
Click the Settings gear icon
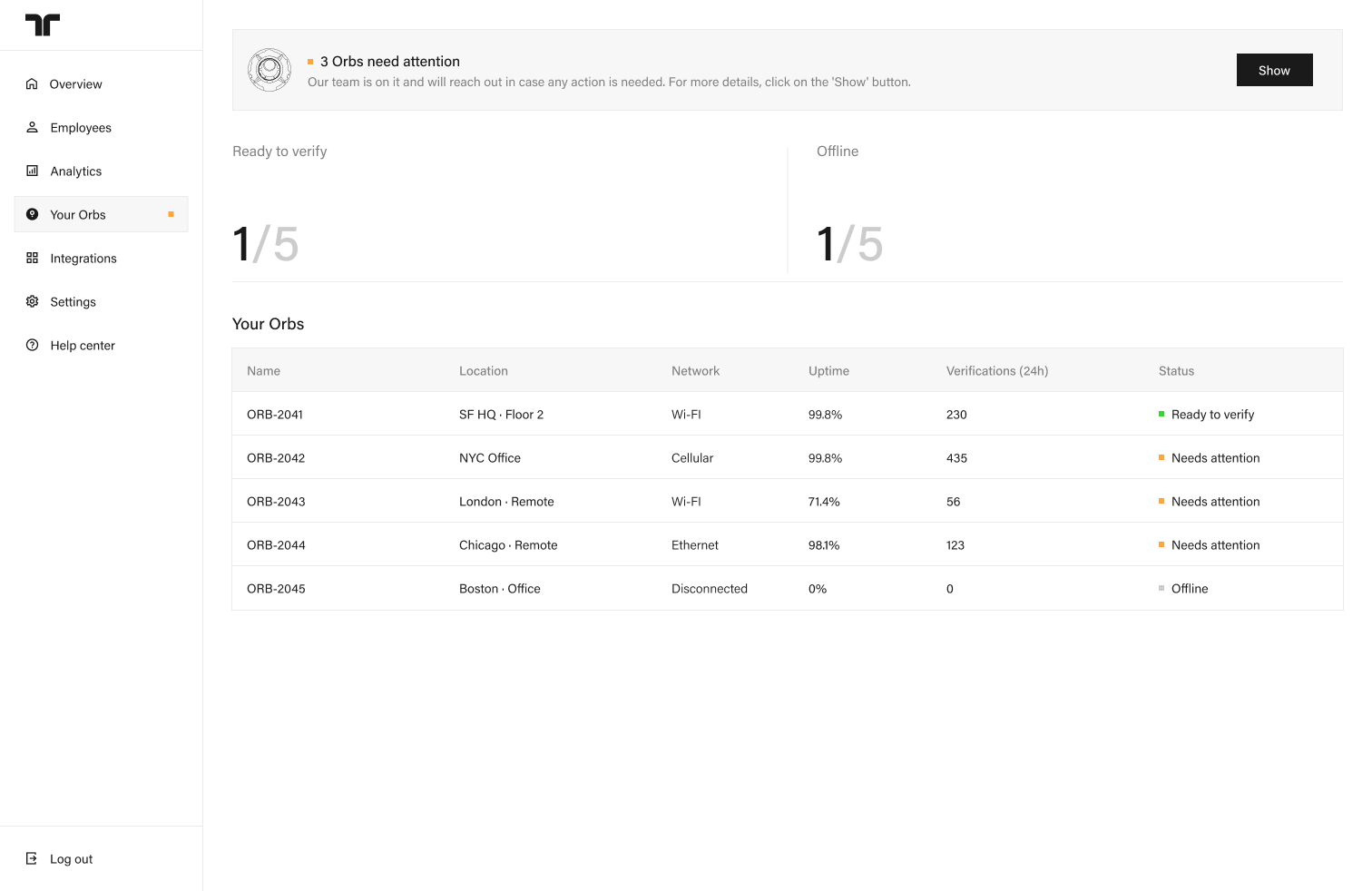[x=32, y=301]
